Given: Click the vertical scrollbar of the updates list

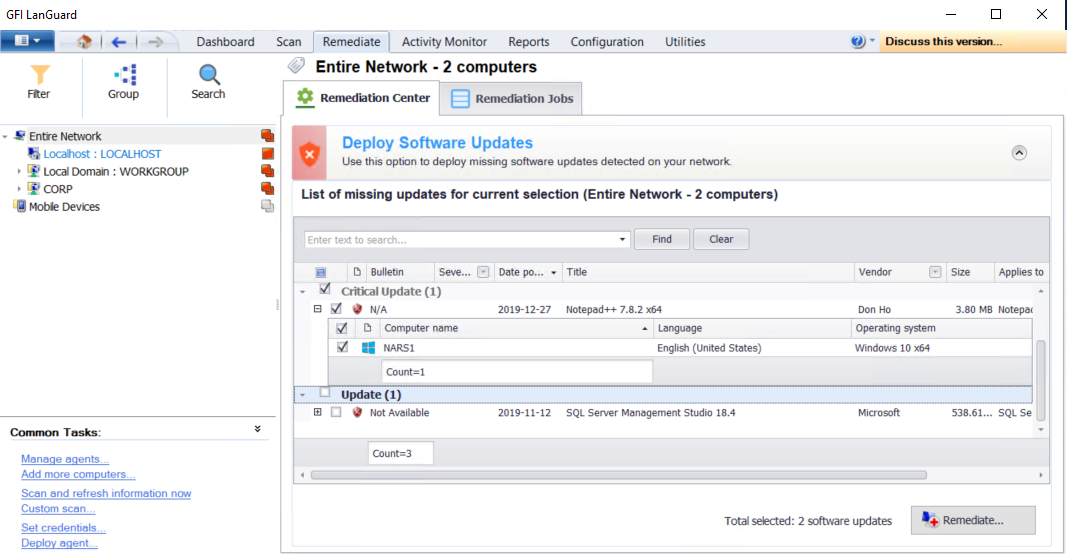Looking at the screenshot, I should pos(1040,378).
